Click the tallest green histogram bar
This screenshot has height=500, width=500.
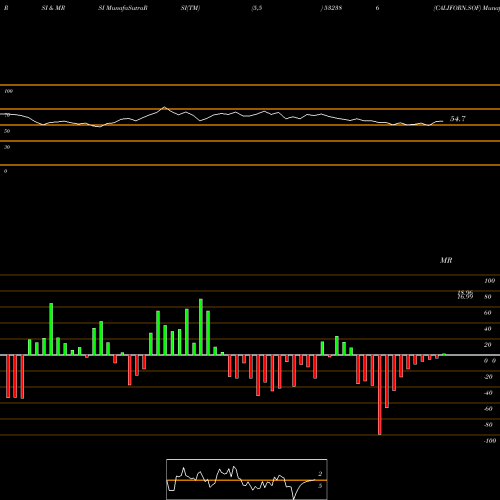(x=201, y=327)
